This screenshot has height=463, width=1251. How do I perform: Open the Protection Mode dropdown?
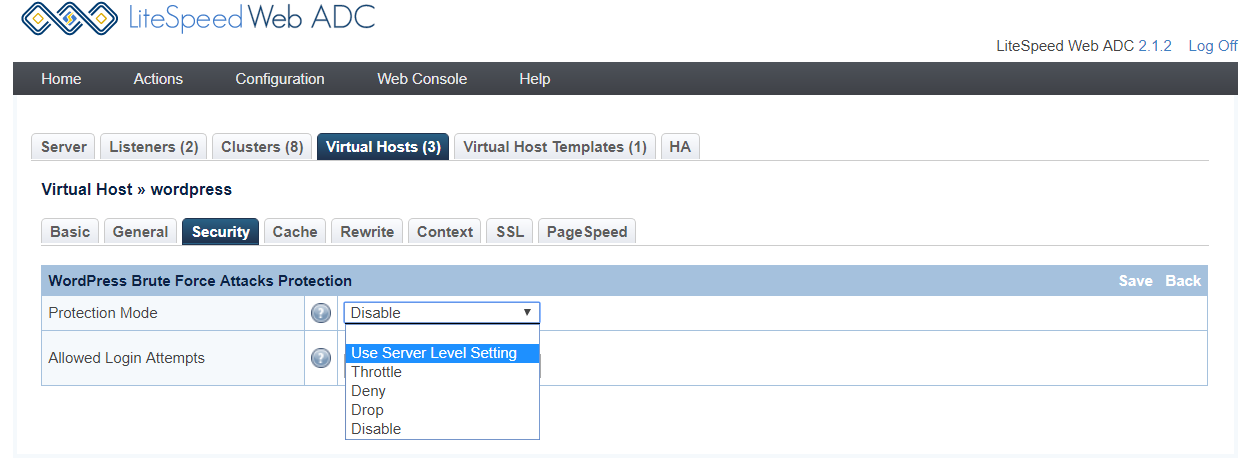(x=441, y=313)
